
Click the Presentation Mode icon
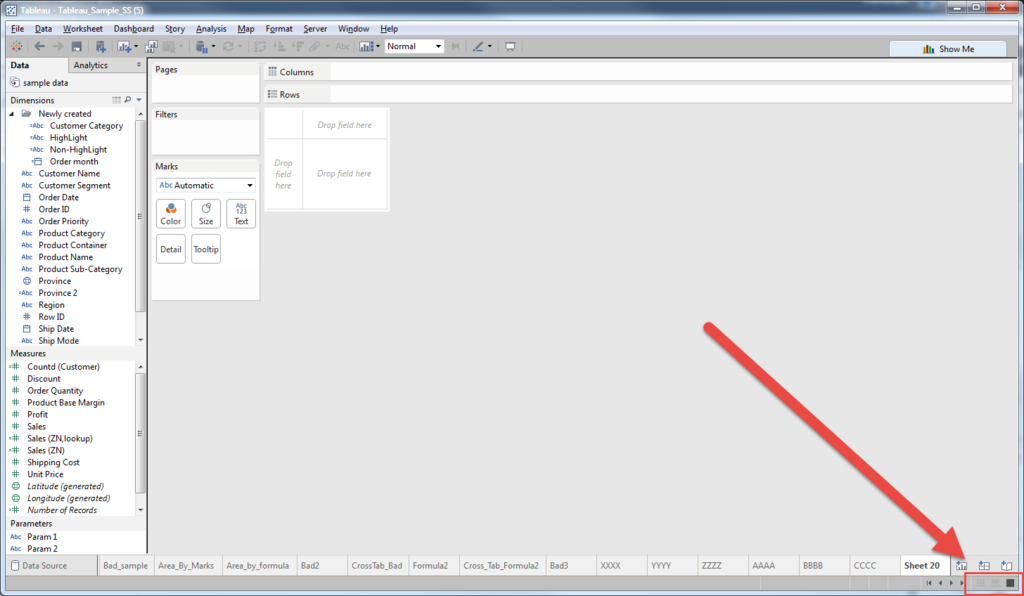[510, 46]
